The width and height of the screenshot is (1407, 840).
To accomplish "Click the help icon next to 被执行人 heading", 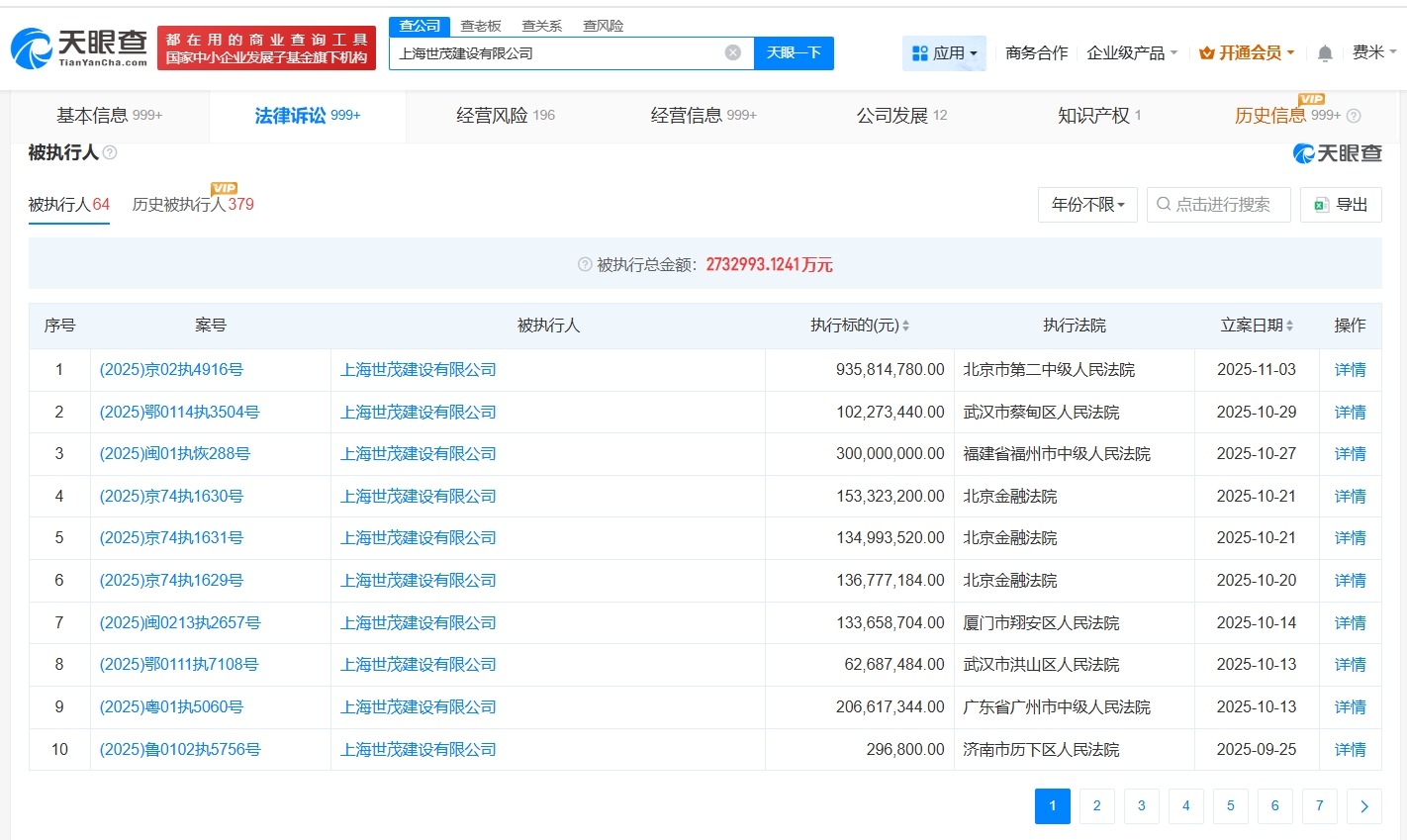I will [109, 153].
